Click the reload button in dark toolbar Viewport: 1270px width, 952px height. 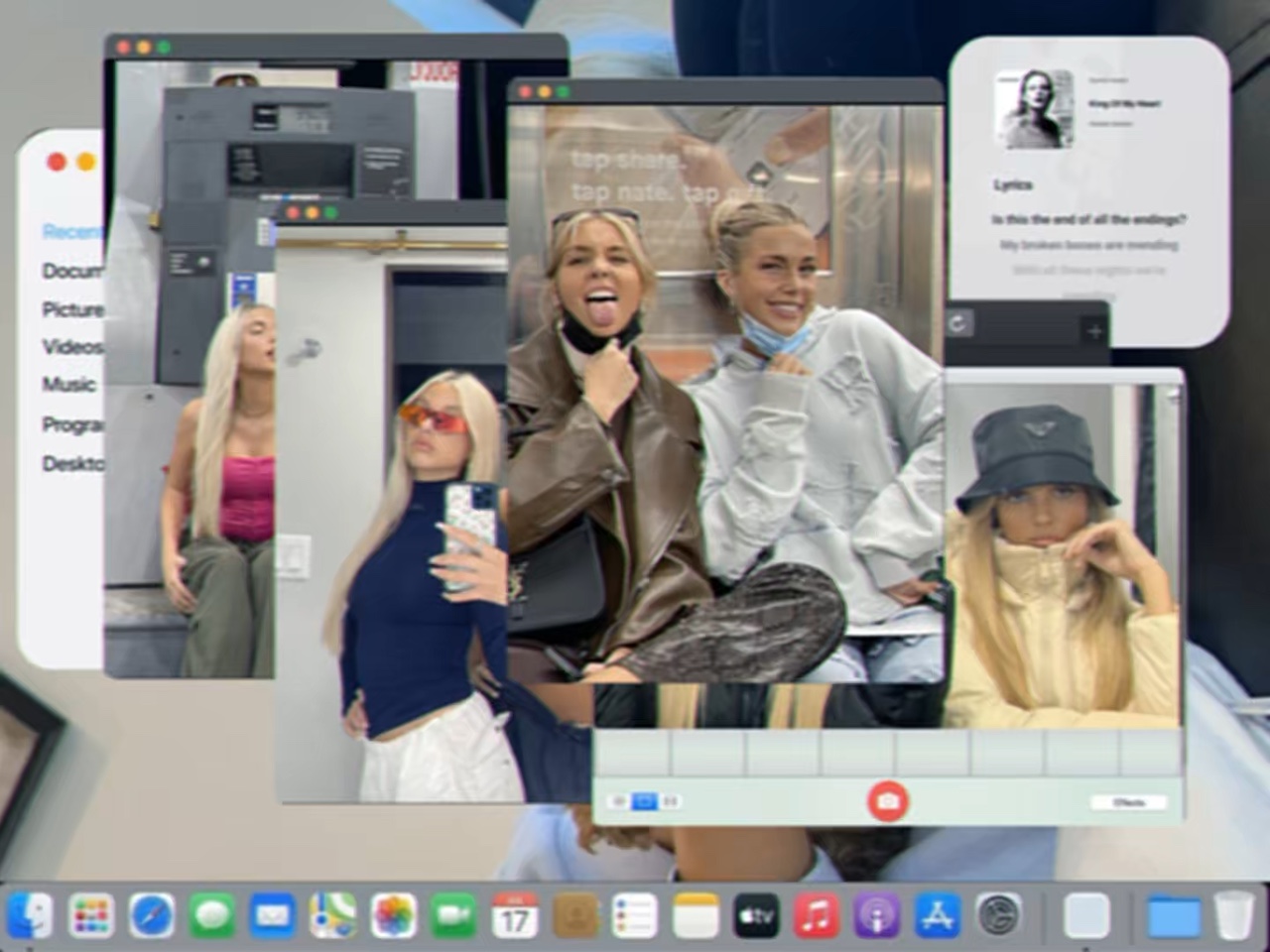(958, 324)
